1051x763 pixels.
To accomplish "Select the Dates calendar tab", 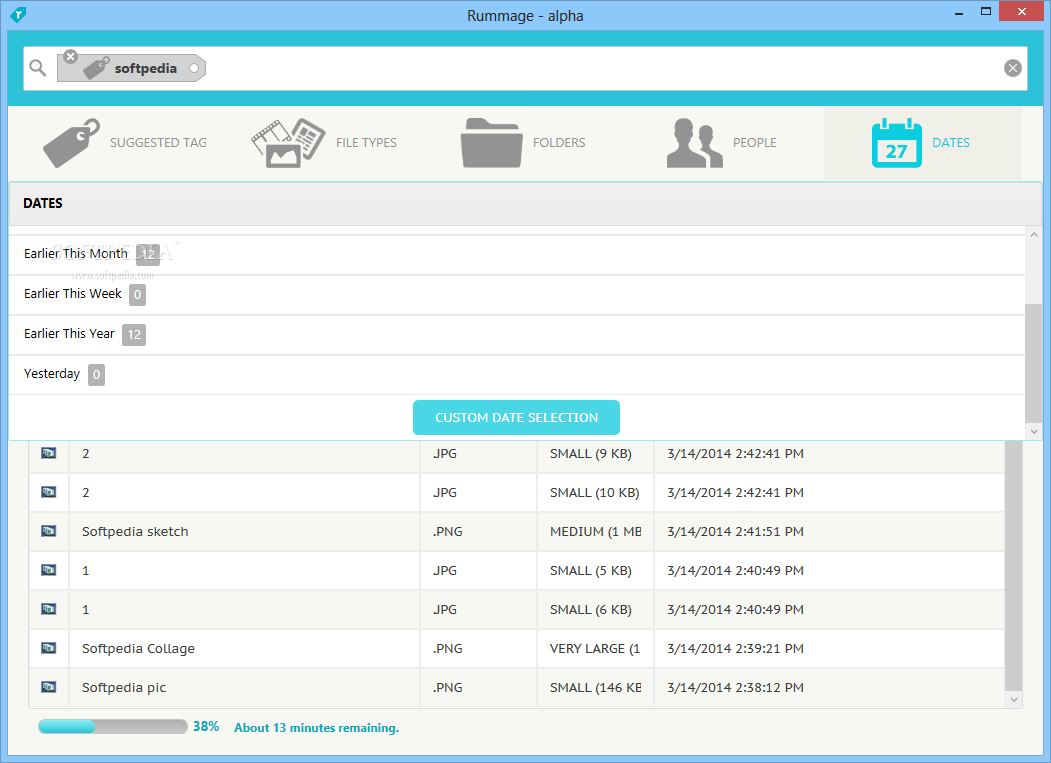I will pyautogui.click(x=921, y=143).
